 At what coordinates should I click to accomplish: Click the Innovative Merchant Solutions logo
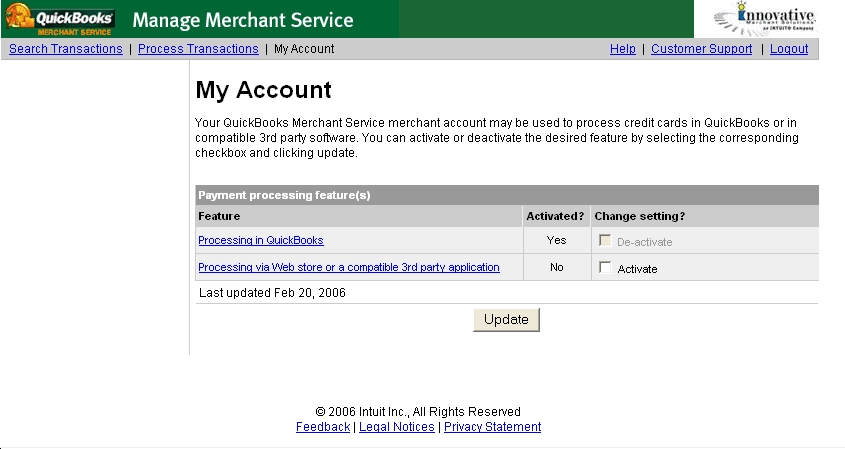click(x=765, y=19)
